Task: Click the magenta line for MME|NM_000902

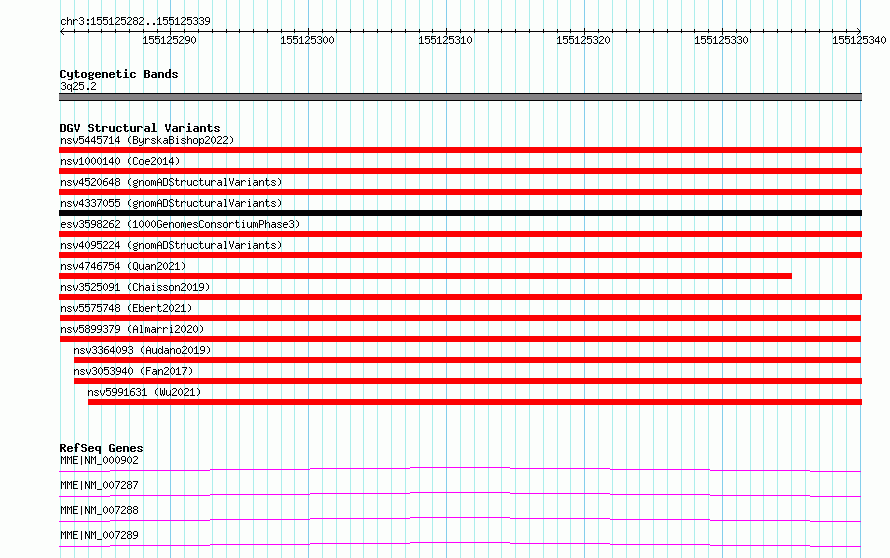Action: point(460,469)
